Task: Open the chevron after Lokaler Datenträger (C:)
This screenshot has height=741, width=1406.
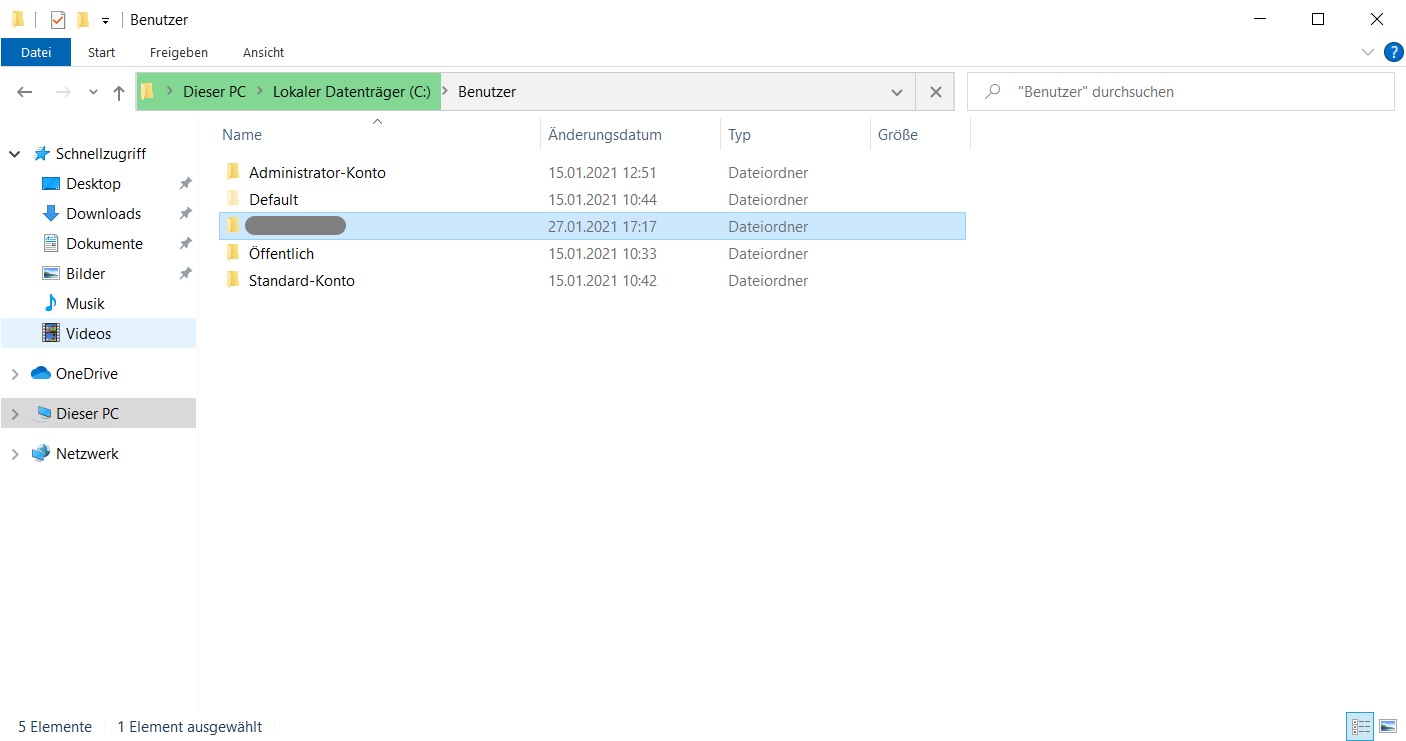Action: point(445,92)
